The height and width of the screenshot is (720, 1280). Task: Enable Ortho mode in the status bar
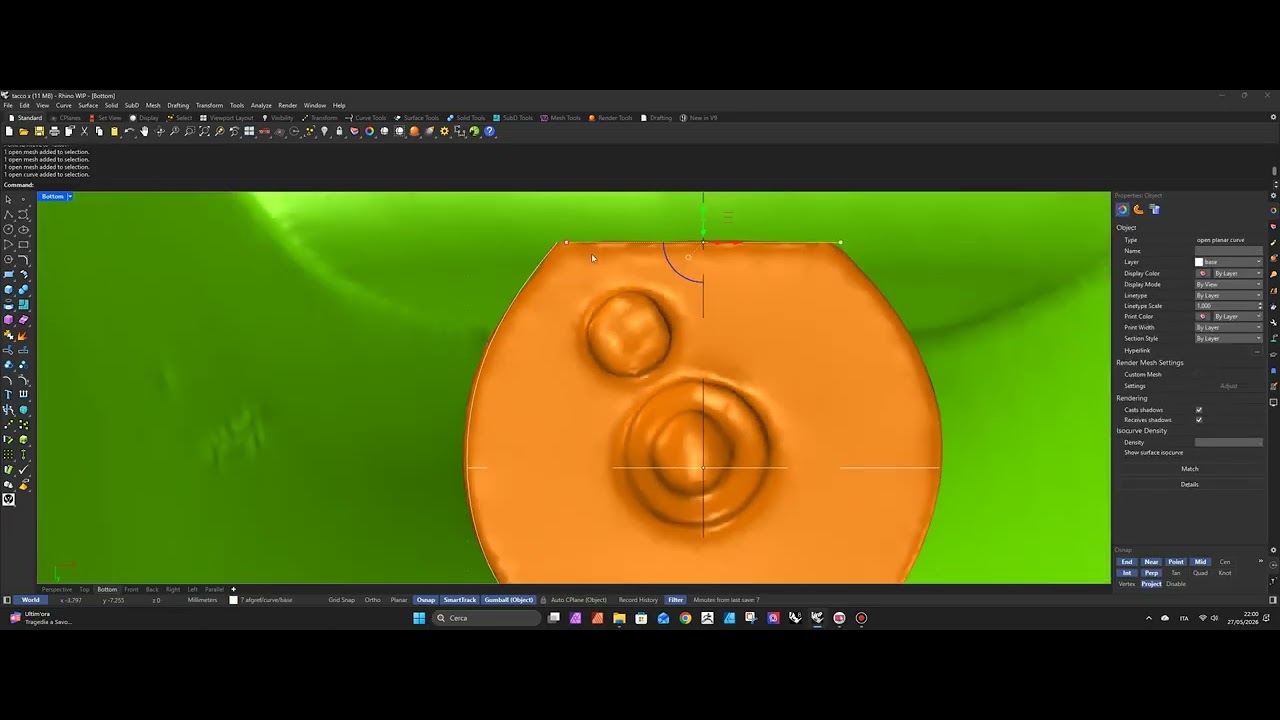coord(373,600)
